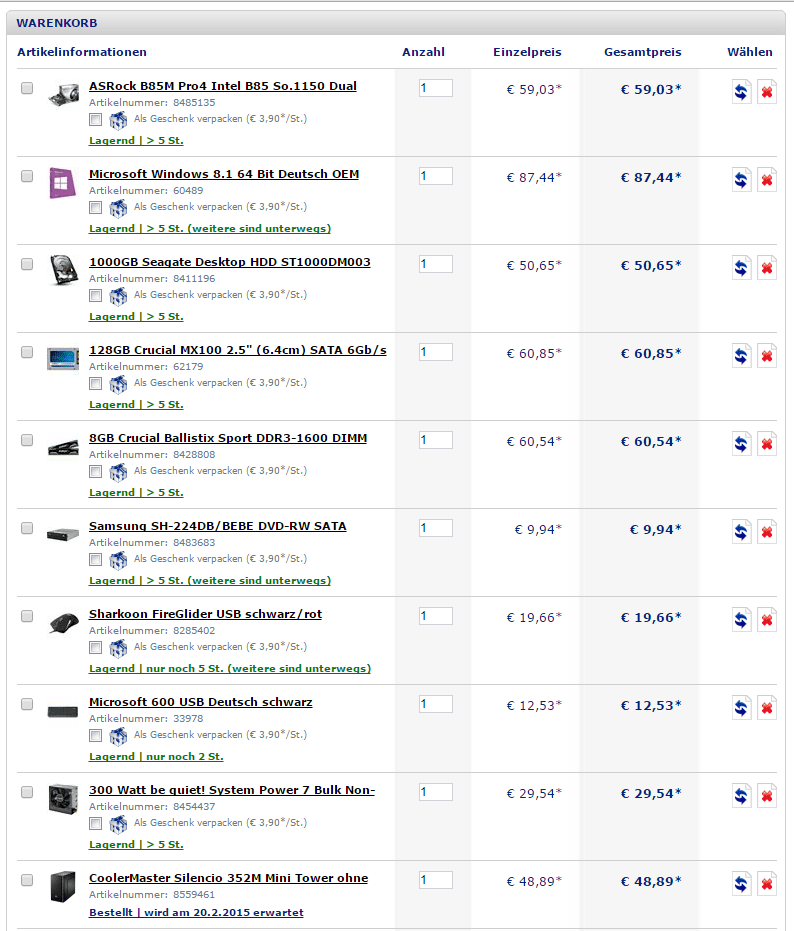Refresh the Samsung DVD-RW row
The width and height of the screenshot is (794, 931).
coord(741,532)
